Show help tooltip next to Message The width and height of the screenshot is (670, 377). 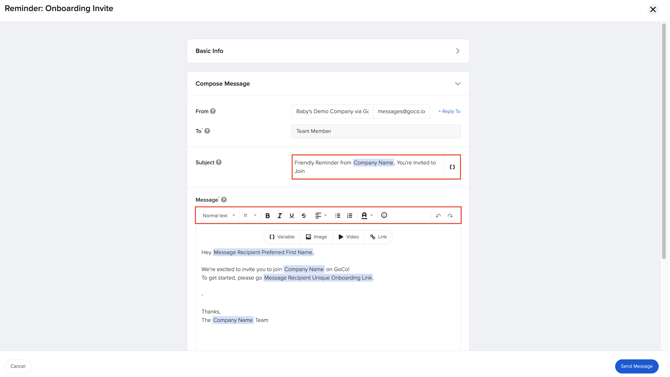click(x=224, y=200)
